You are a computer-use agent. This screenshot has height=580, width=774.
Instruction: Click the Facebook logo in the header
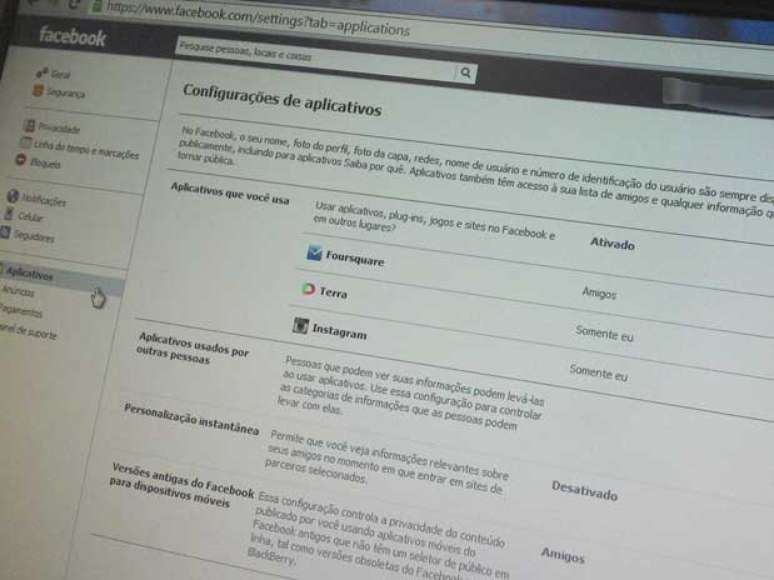(x=73, y=37)
